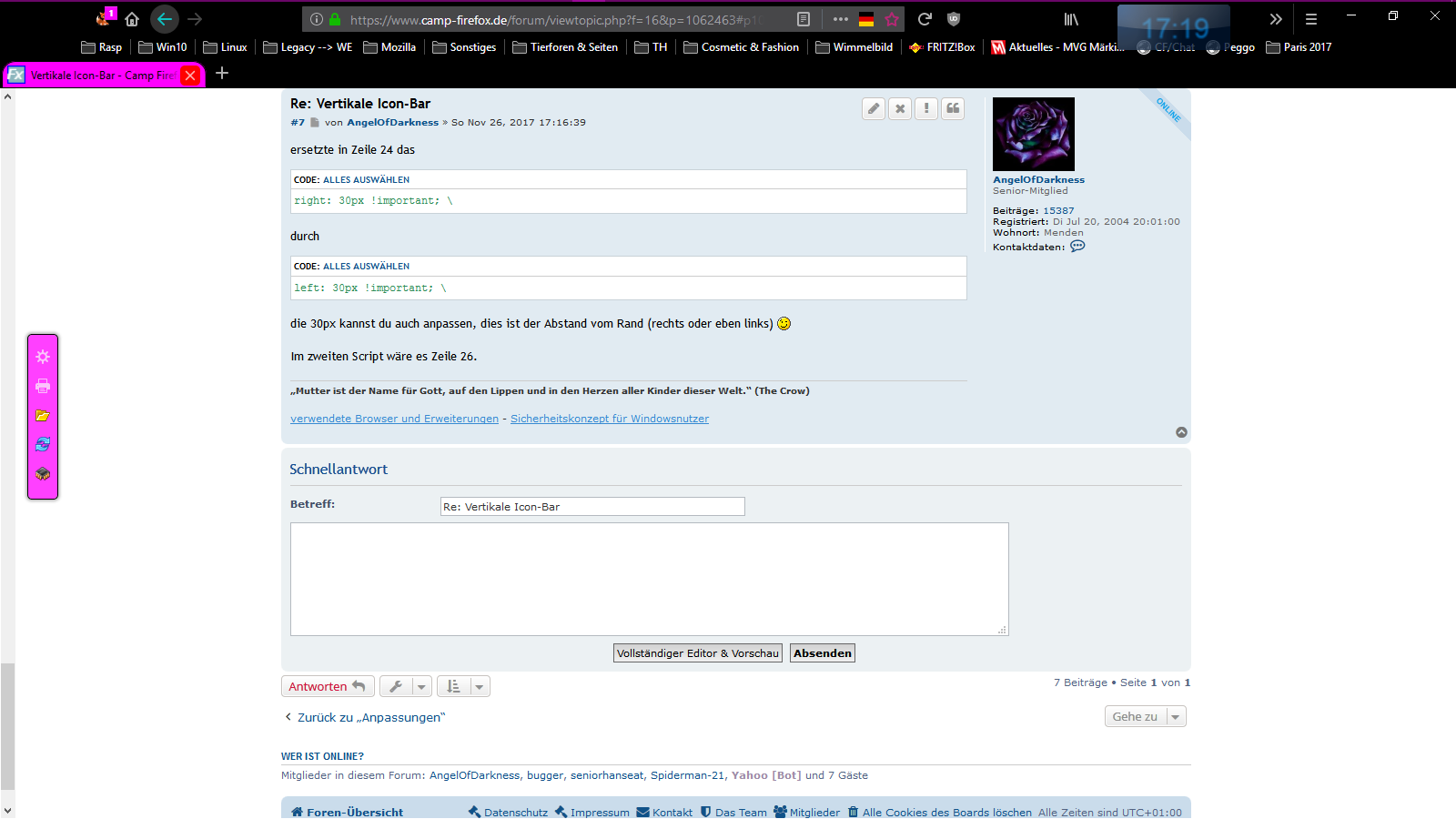Open the yellow folder icon in the vertical bar
Image resolution: width=1456 pixels, height=819 pixels.
pos(43,415)
